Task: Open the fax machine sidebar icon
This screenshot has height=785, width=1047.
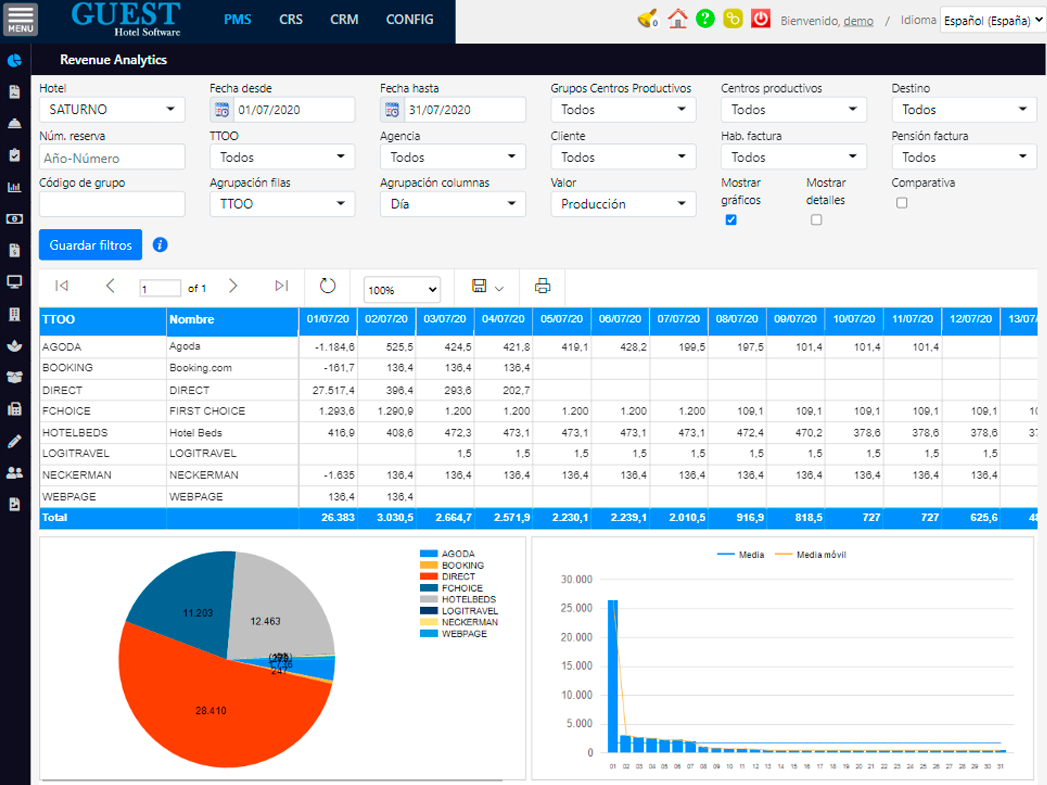Action: (14, 409)
